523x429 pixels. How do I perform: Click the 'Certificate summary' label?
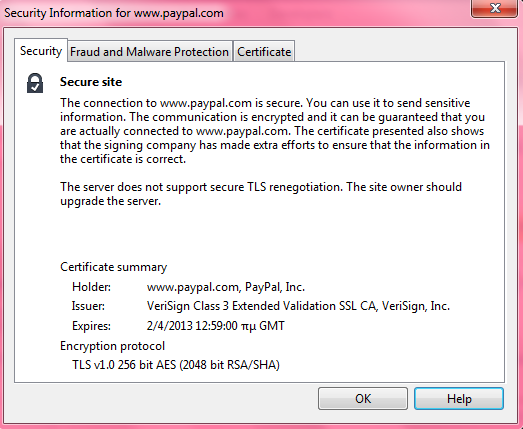[x=113, y=267]
